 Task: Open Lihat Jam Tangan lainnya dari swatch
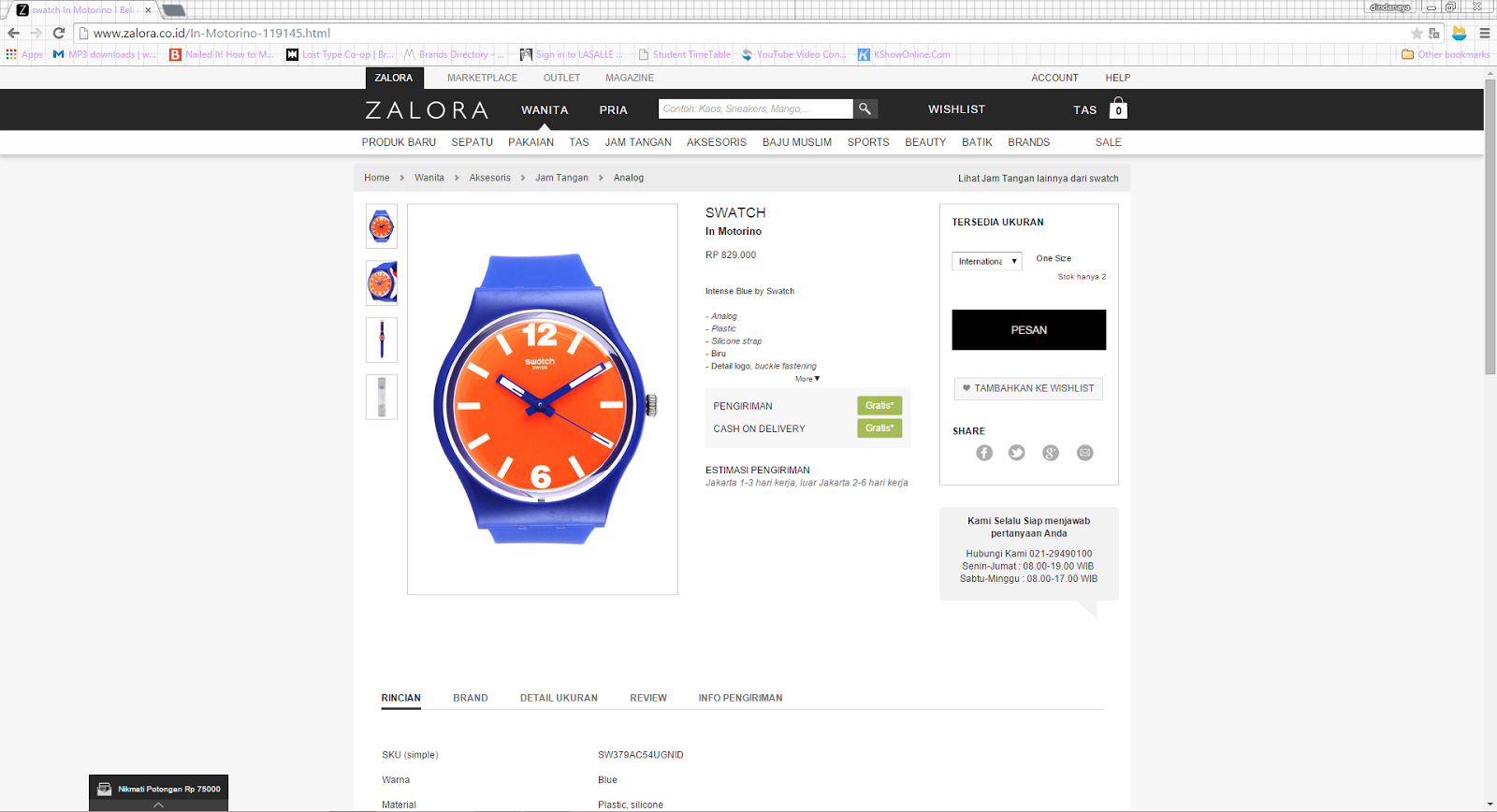[x=1038, y=179]
